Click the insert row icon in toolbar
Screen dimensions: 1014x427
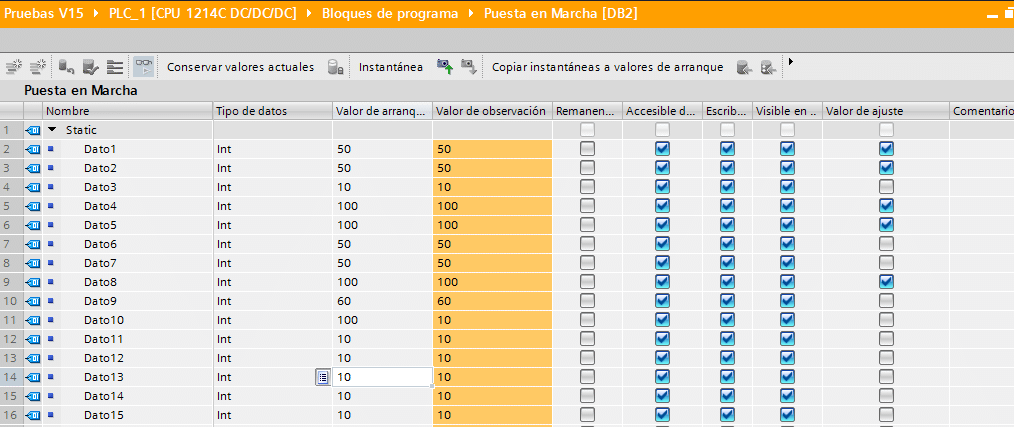click(x=14, y=67)
